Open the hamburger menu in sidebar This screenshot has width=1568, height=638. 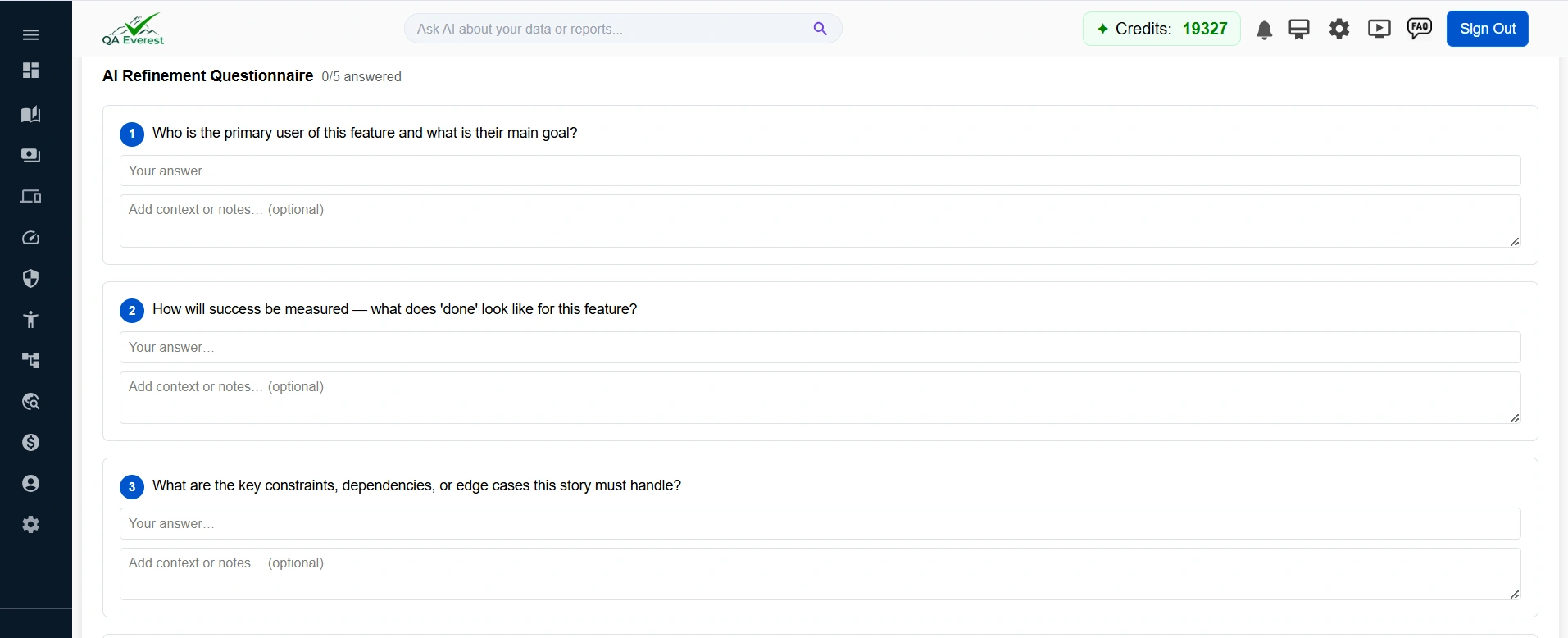point(30,34)
